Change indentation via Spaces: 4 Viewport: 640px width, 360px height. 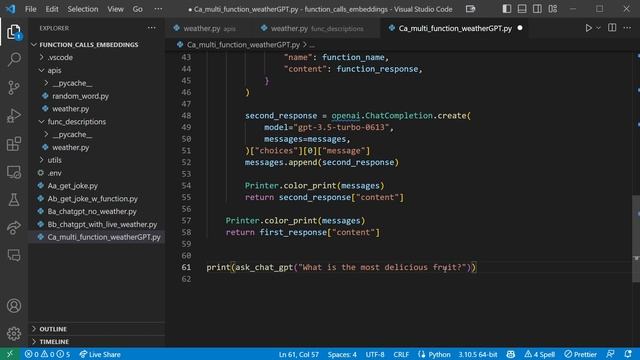(x=342, y=354)
